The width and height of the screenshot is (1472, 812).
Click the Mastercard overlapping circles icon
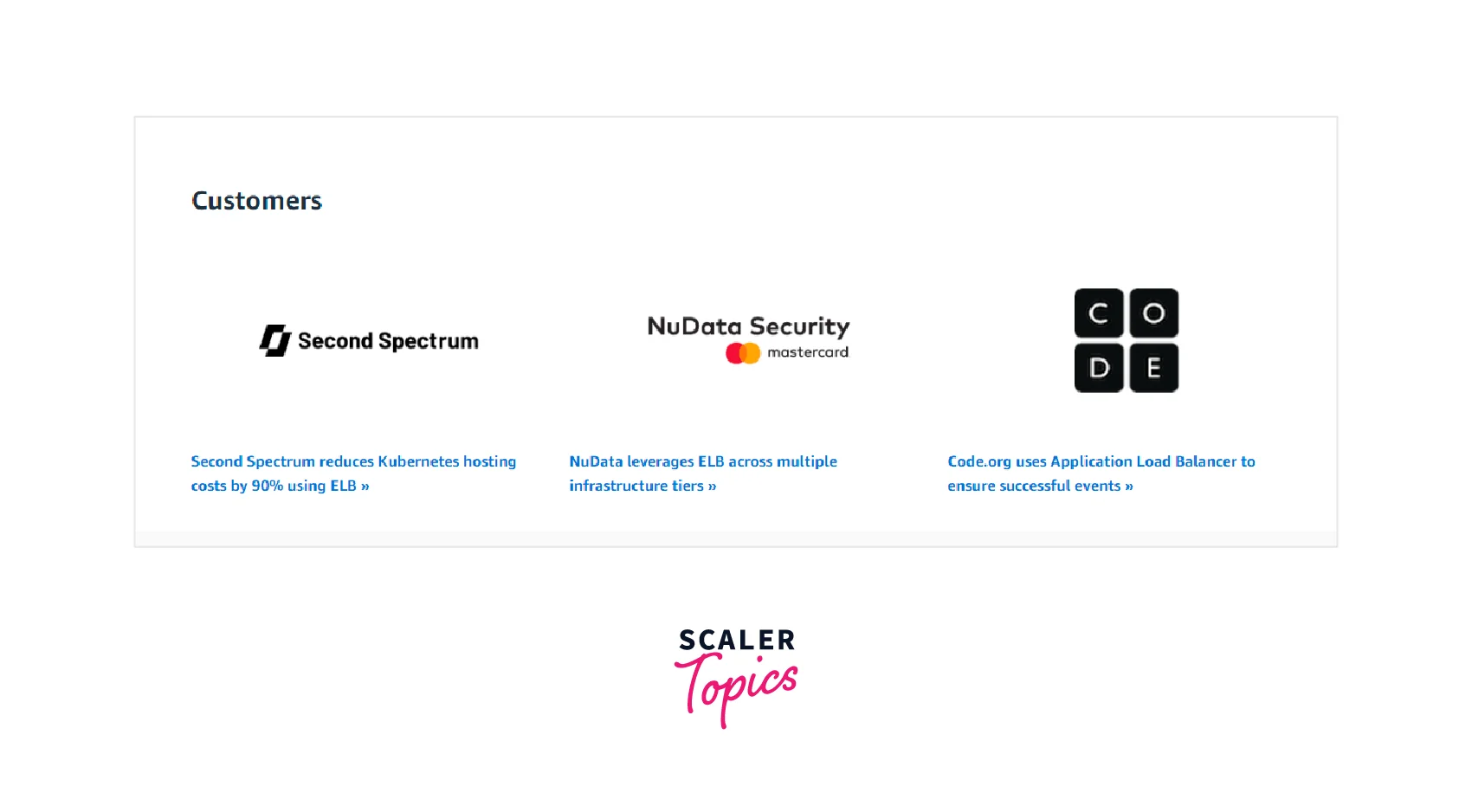click(742, 353)
